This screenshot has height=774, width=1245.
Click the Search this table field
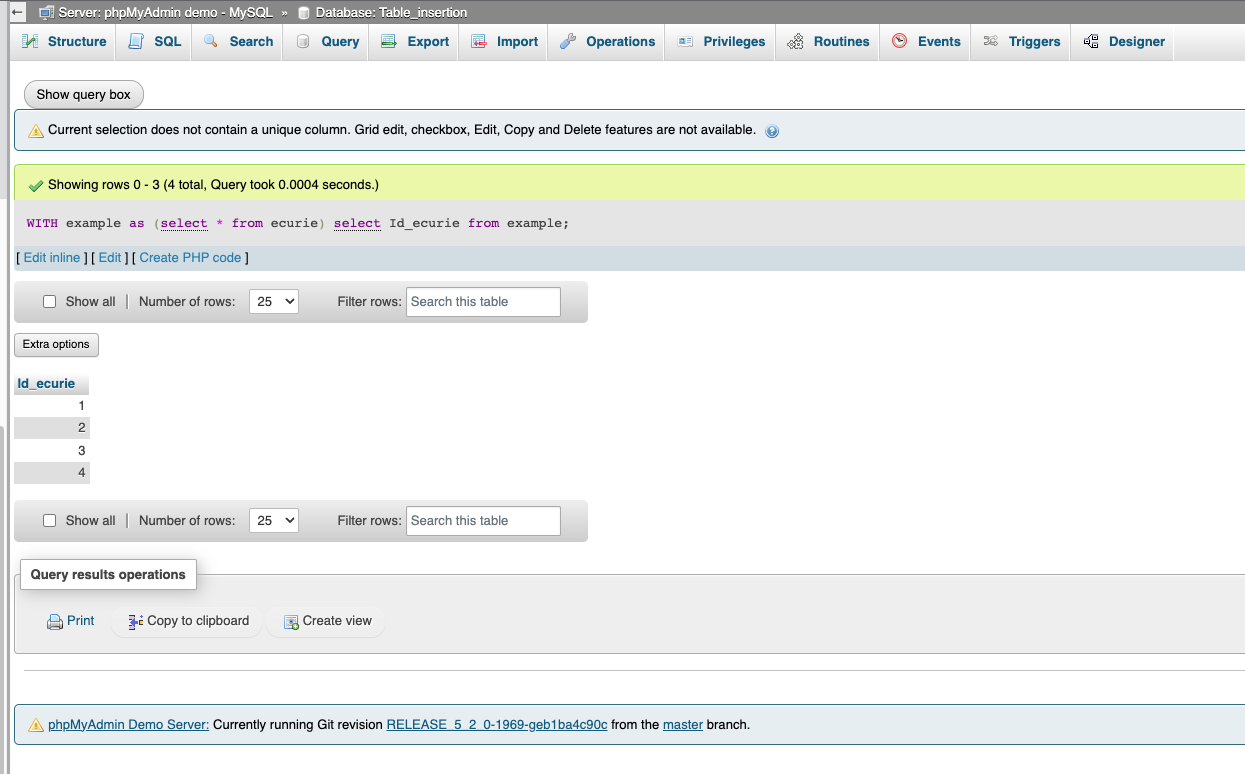483,301
